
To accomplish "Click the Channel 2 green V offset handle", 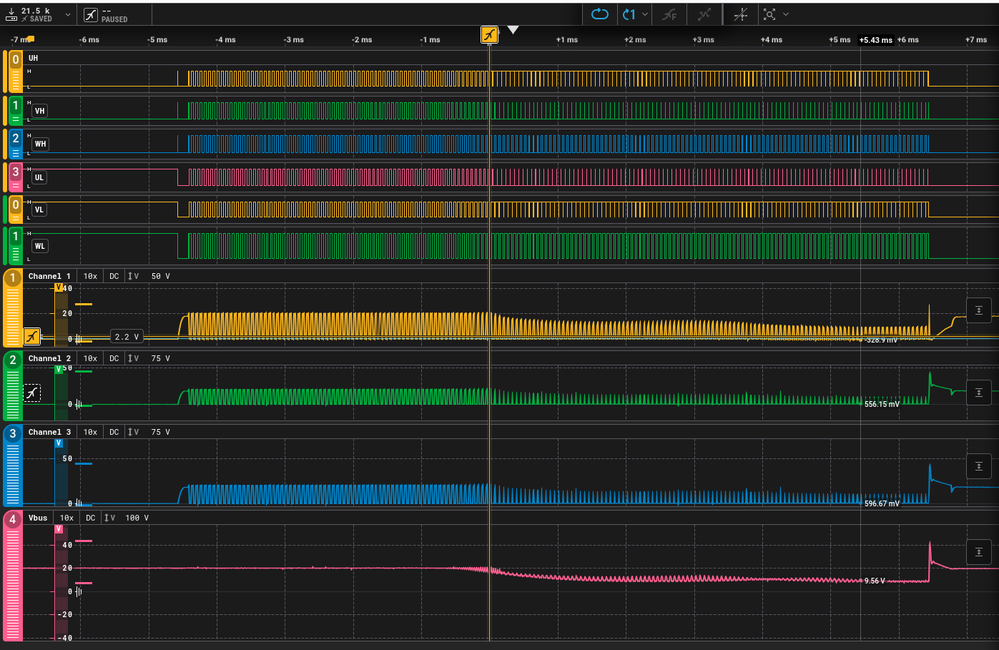I will tap(59, 370).
